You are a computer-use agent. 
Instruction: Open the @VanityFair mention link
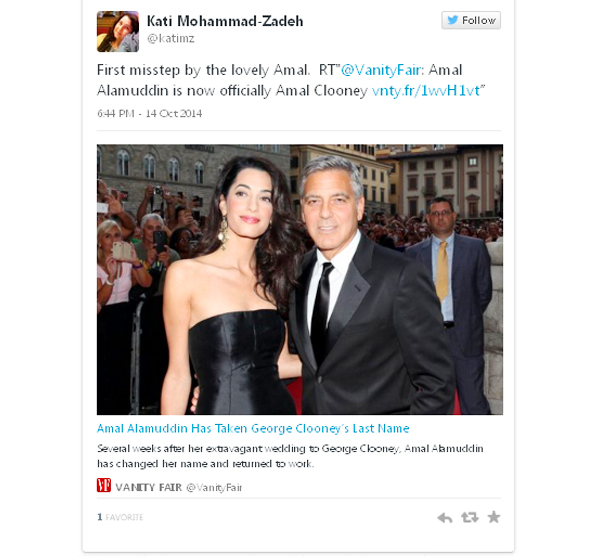(382, 70)
